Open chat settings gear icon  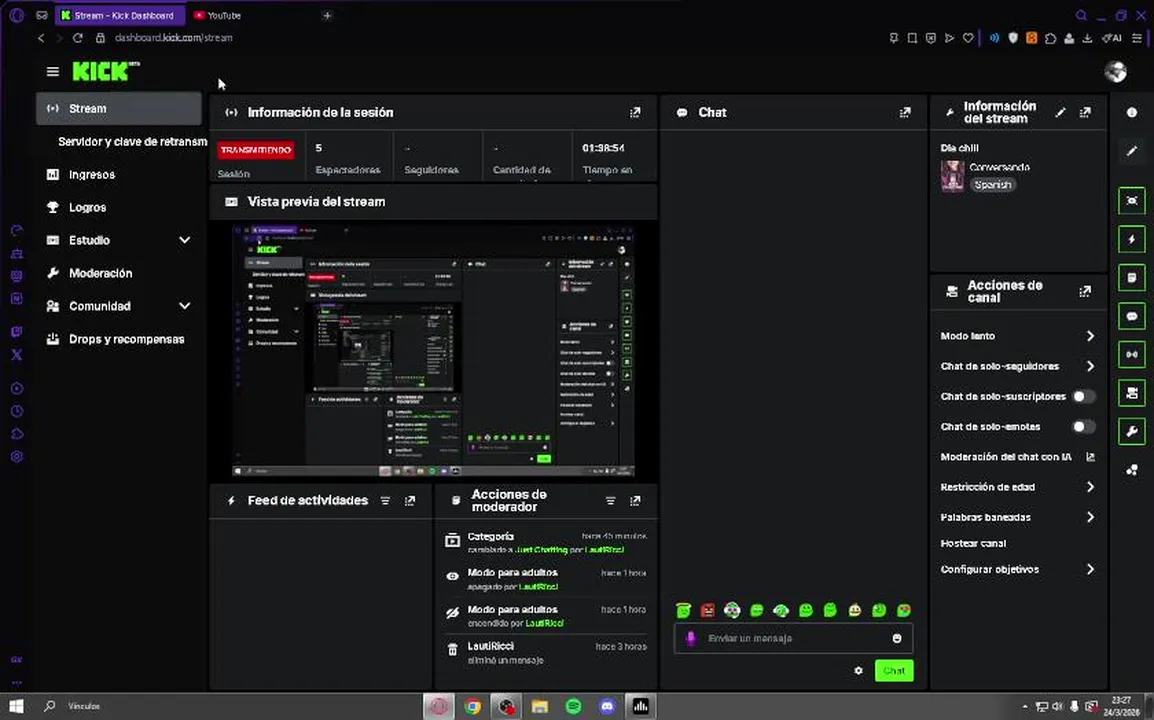[x=858, y=671]
